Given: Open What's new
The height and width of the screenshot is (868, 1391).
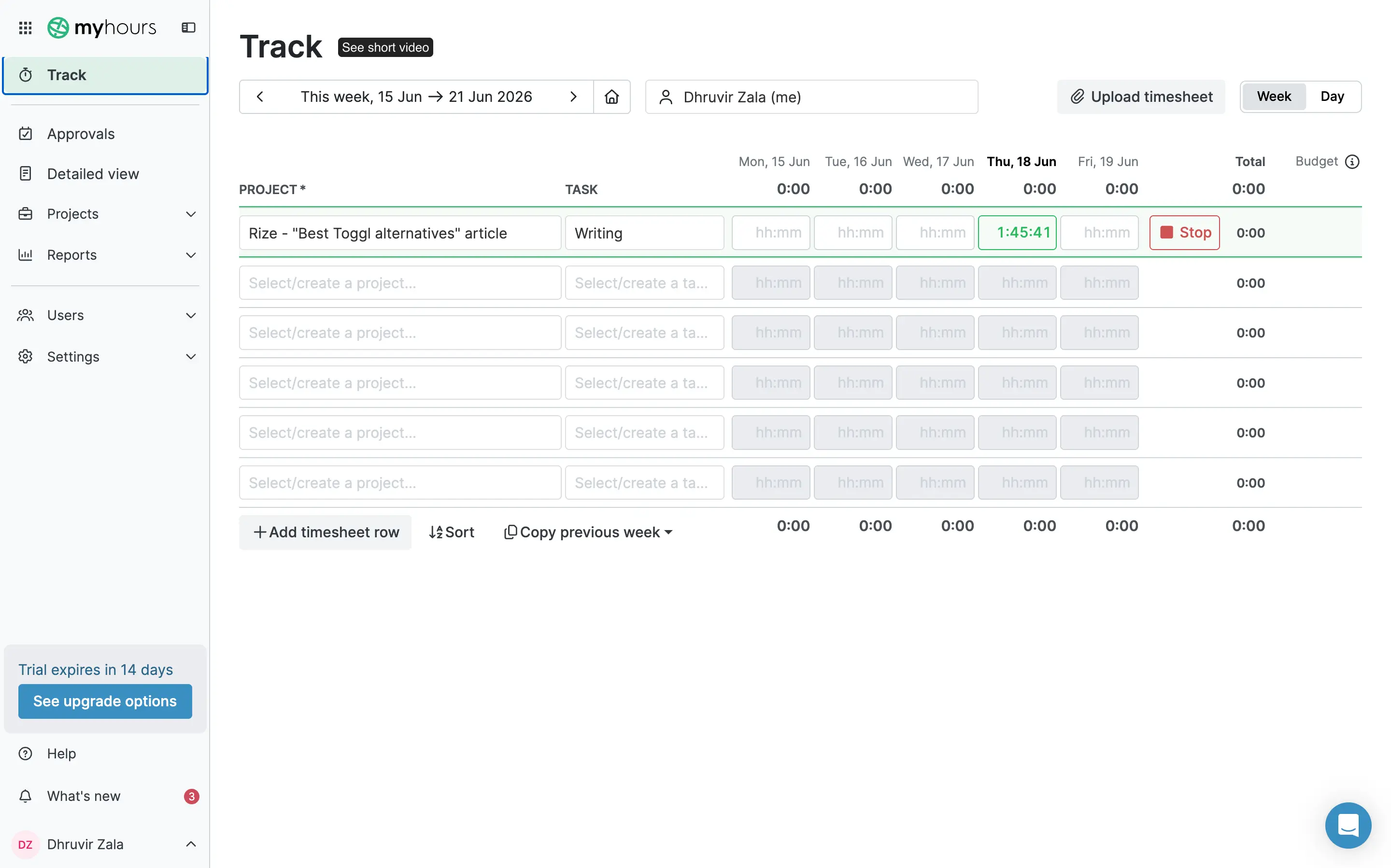Looking at the screenshot, I should pyautogui.click(x=105, y=796).
